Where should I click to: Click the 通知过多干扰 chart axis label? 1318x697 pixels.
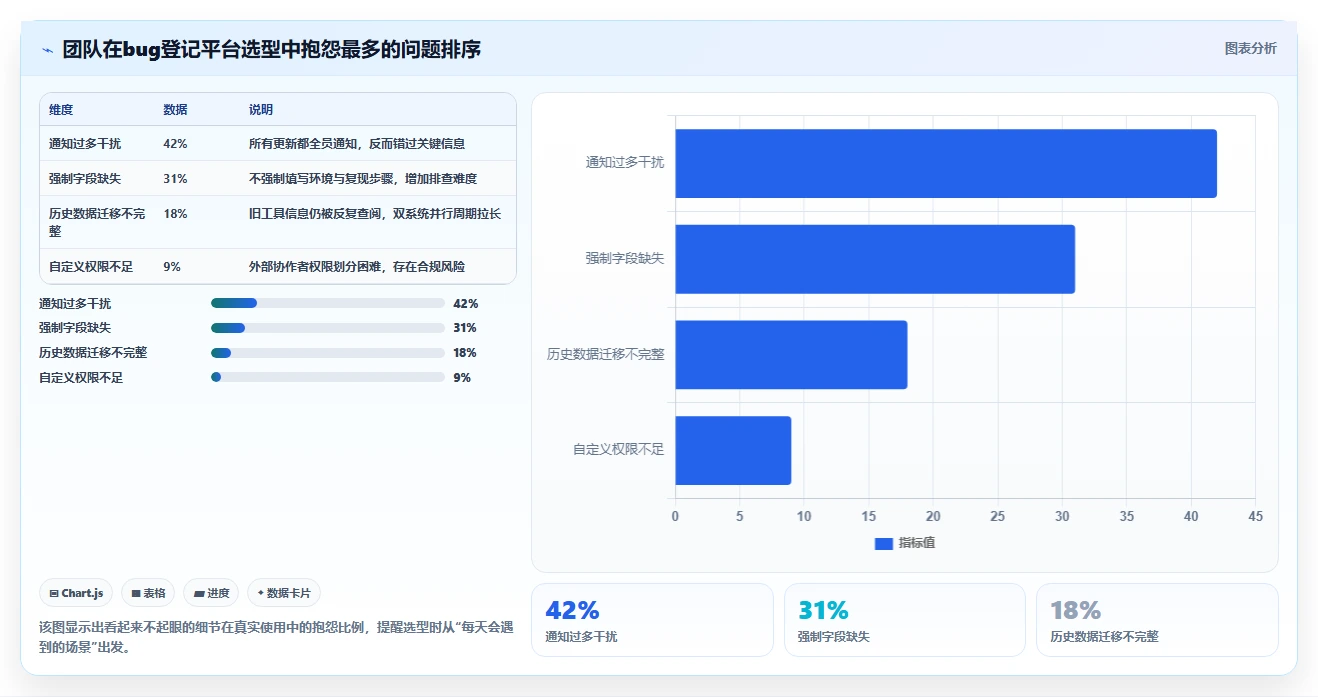[x=625, y=162]
